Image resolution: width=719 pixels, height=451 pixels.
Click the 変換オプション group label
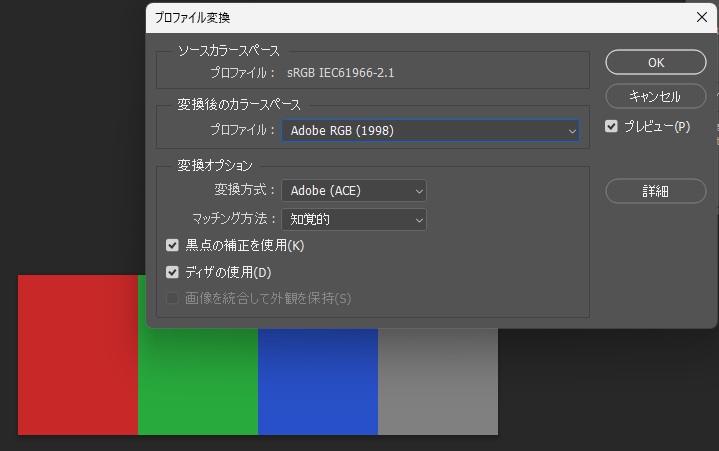[x=215, y=165]
